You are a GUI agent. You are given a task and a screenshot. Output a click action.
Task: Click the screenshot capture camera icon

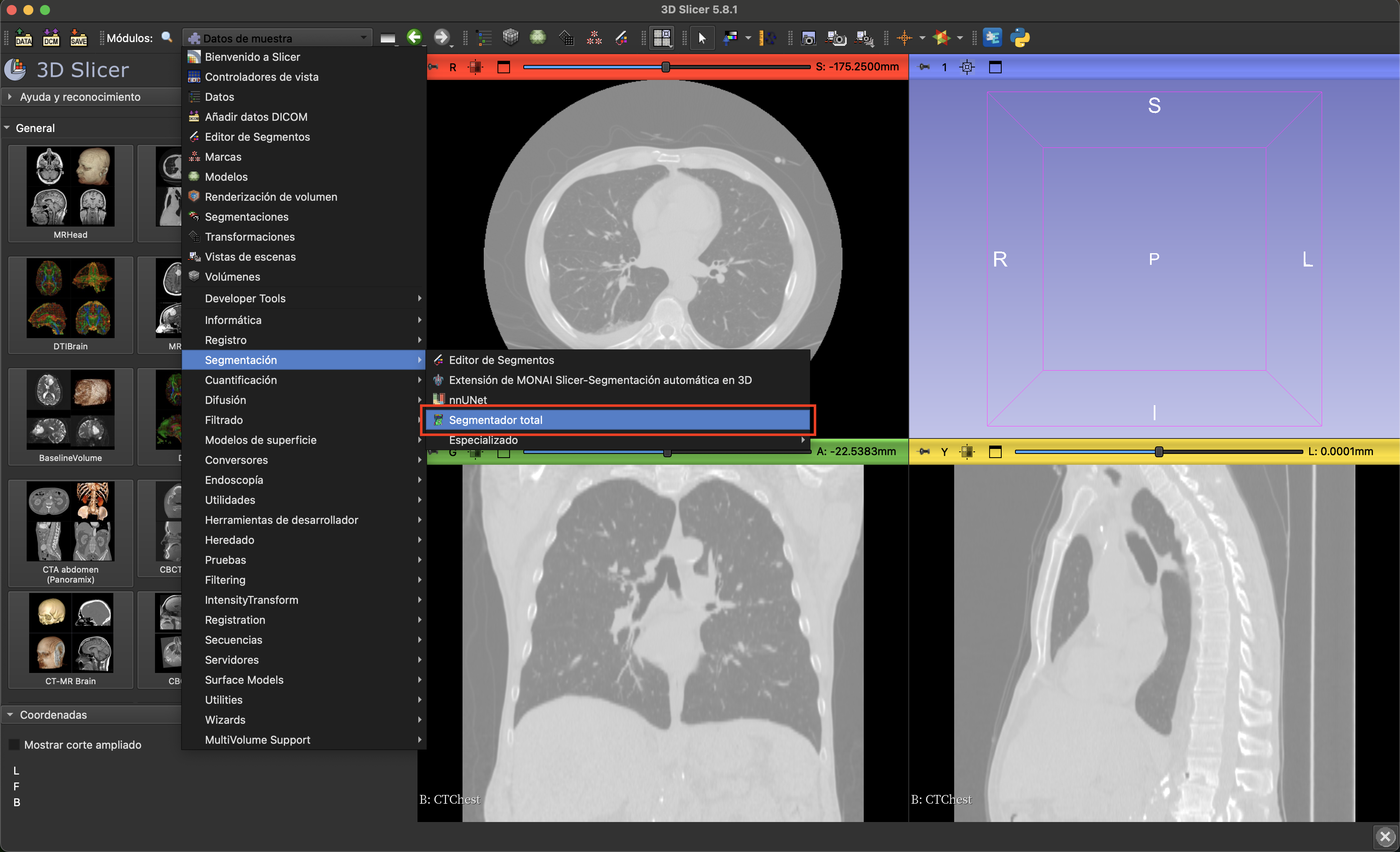pyautogui.click(x=808, y=38)
